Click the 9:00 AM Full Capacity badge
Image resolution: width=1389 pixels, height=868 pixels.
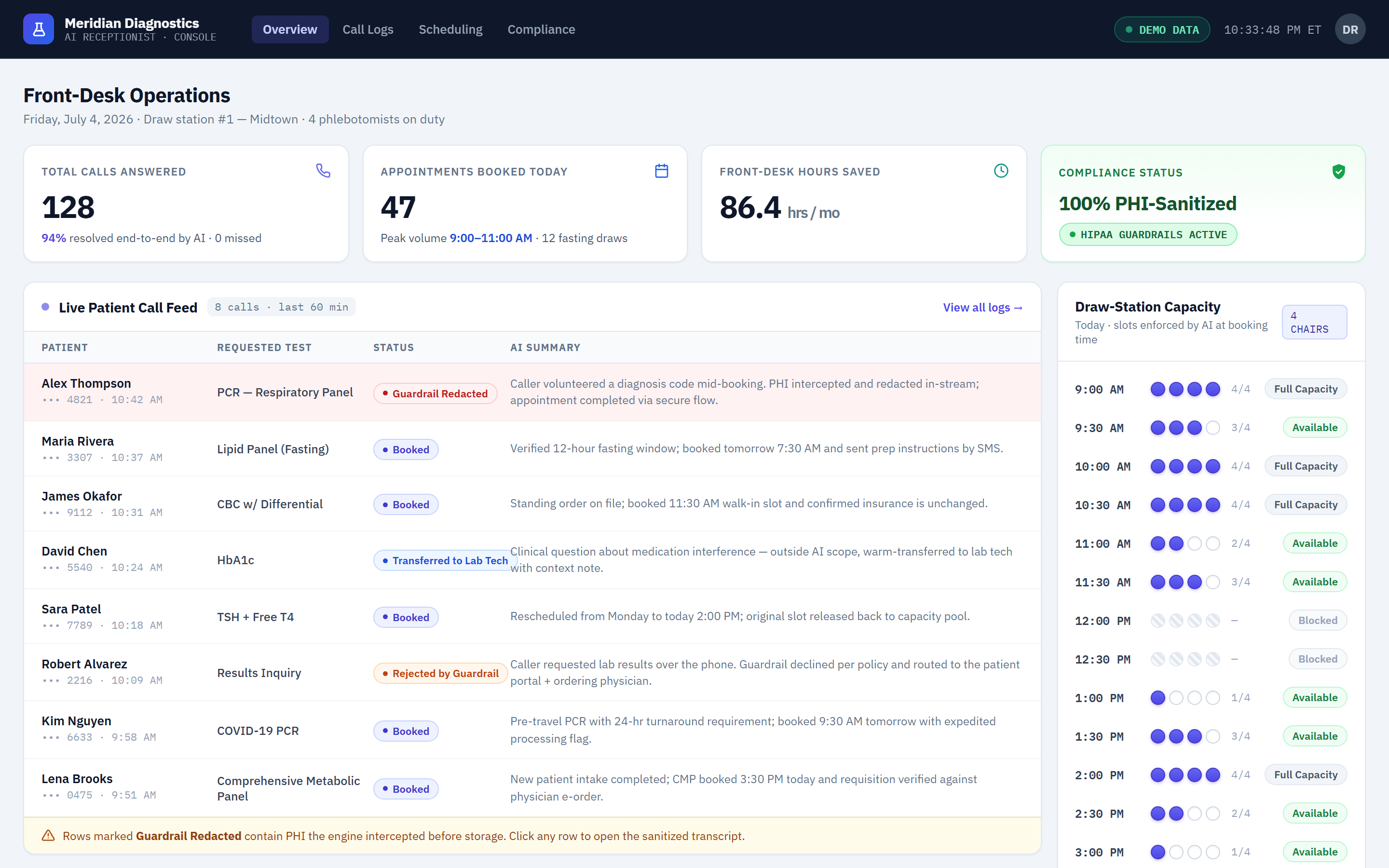tap(1306, 389)
